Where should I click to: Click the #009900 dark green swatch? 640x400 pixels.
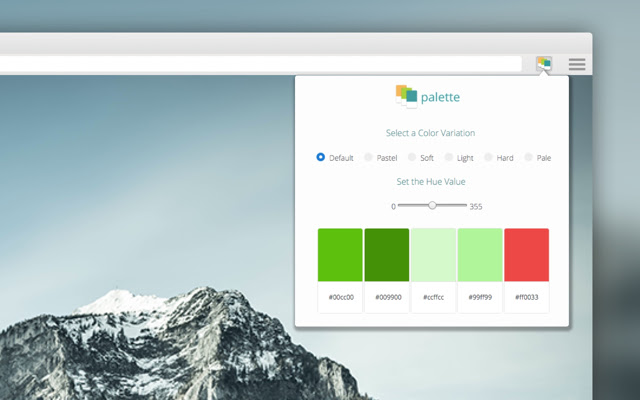(387, 255)
